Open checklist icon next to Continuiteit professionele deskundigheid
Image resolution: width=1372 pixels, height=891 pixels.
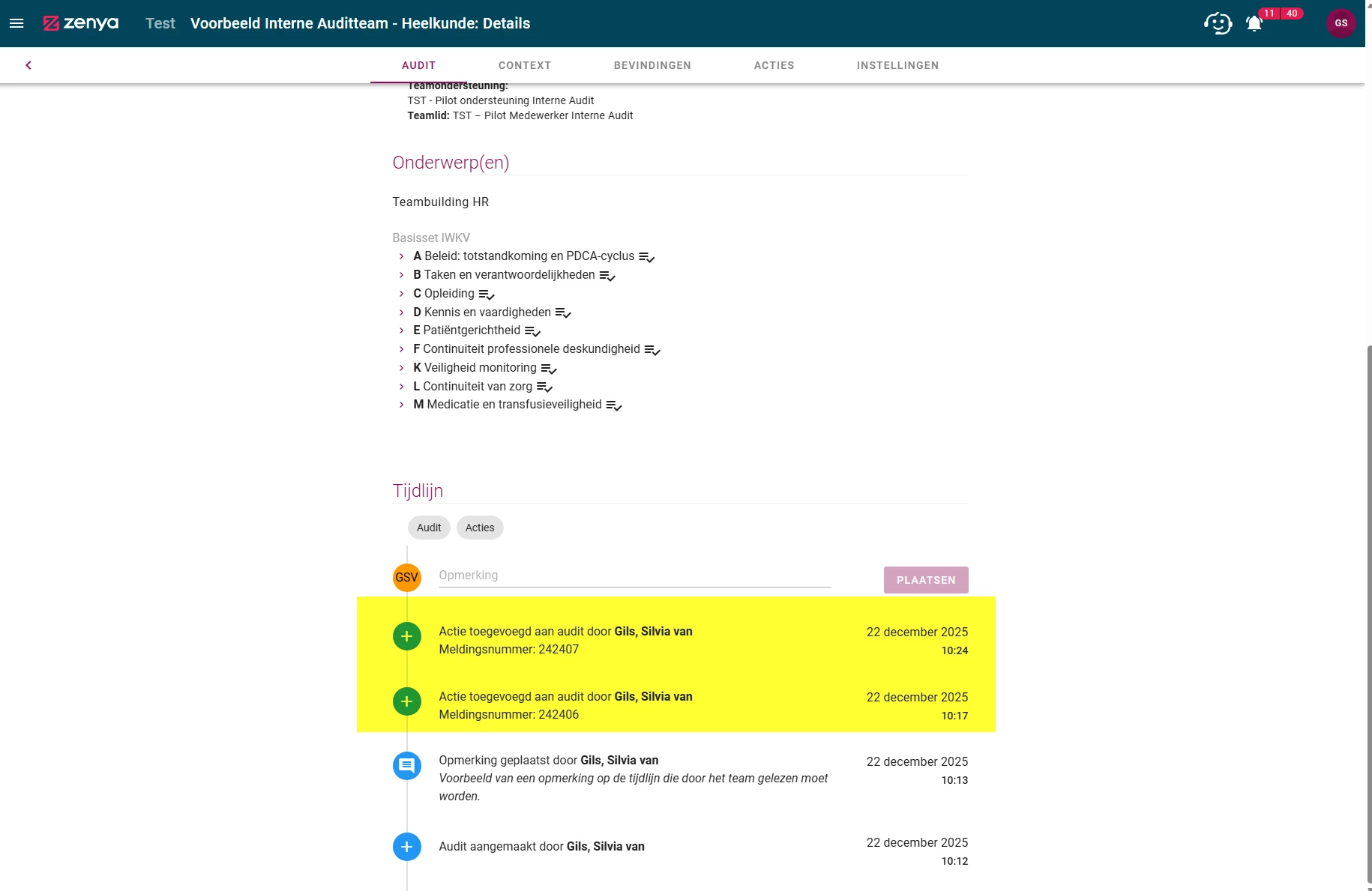pos(652,350)
